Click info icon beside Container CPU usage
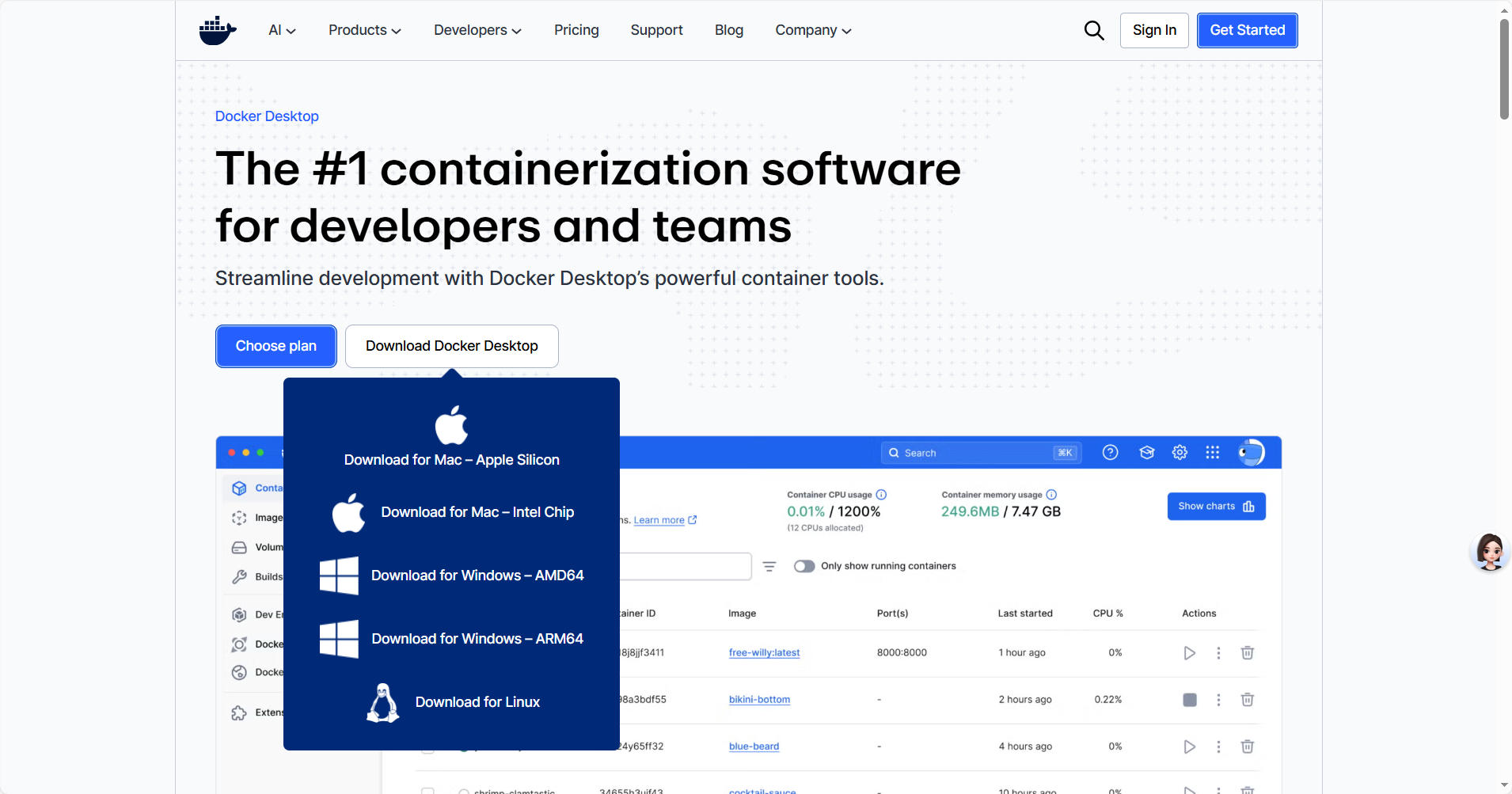Viewport: 1512px width, 794px height. point(881,495)
